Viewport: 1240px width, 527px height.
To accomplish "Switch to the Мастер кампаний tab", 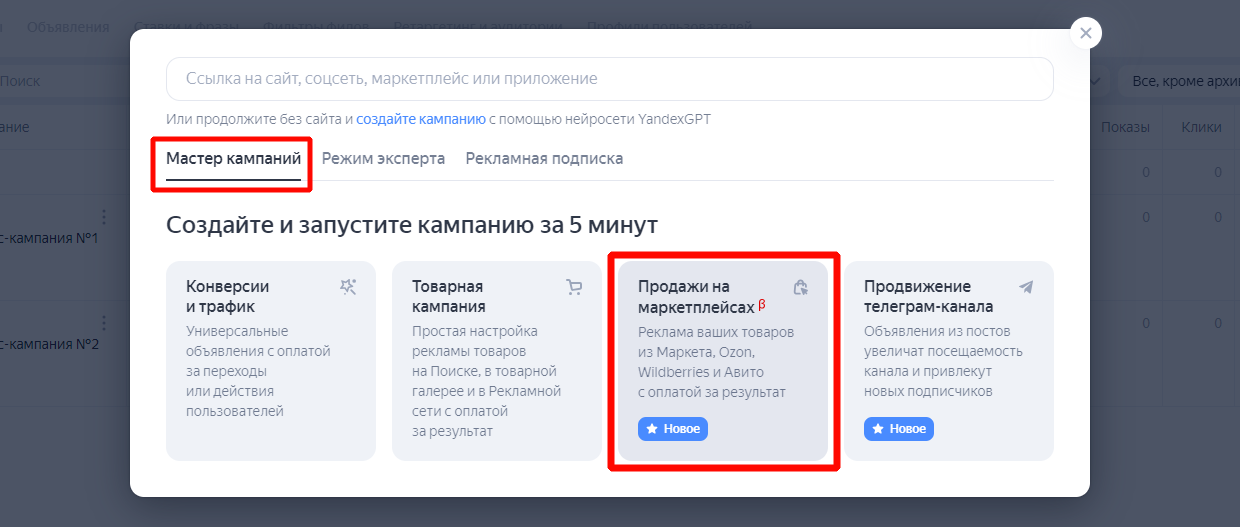I will click(x=233, y=158).
